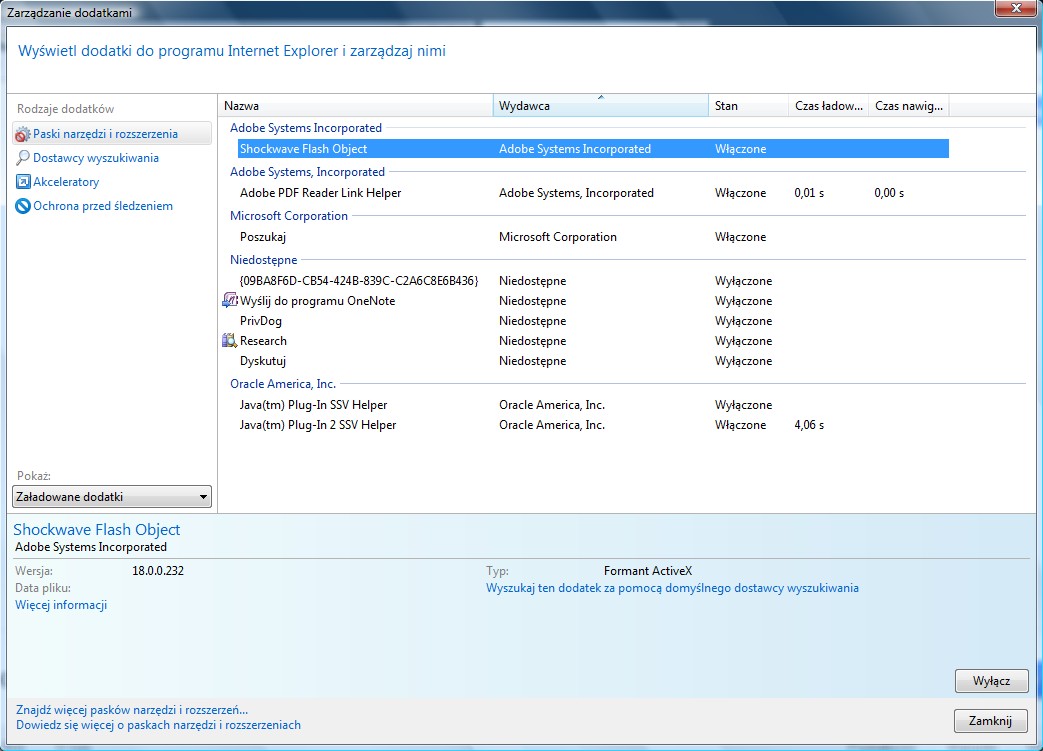The width and height of the screenshot is (1043, 751).
Task: Select the Research add-on row
Action: click(593, 341)
